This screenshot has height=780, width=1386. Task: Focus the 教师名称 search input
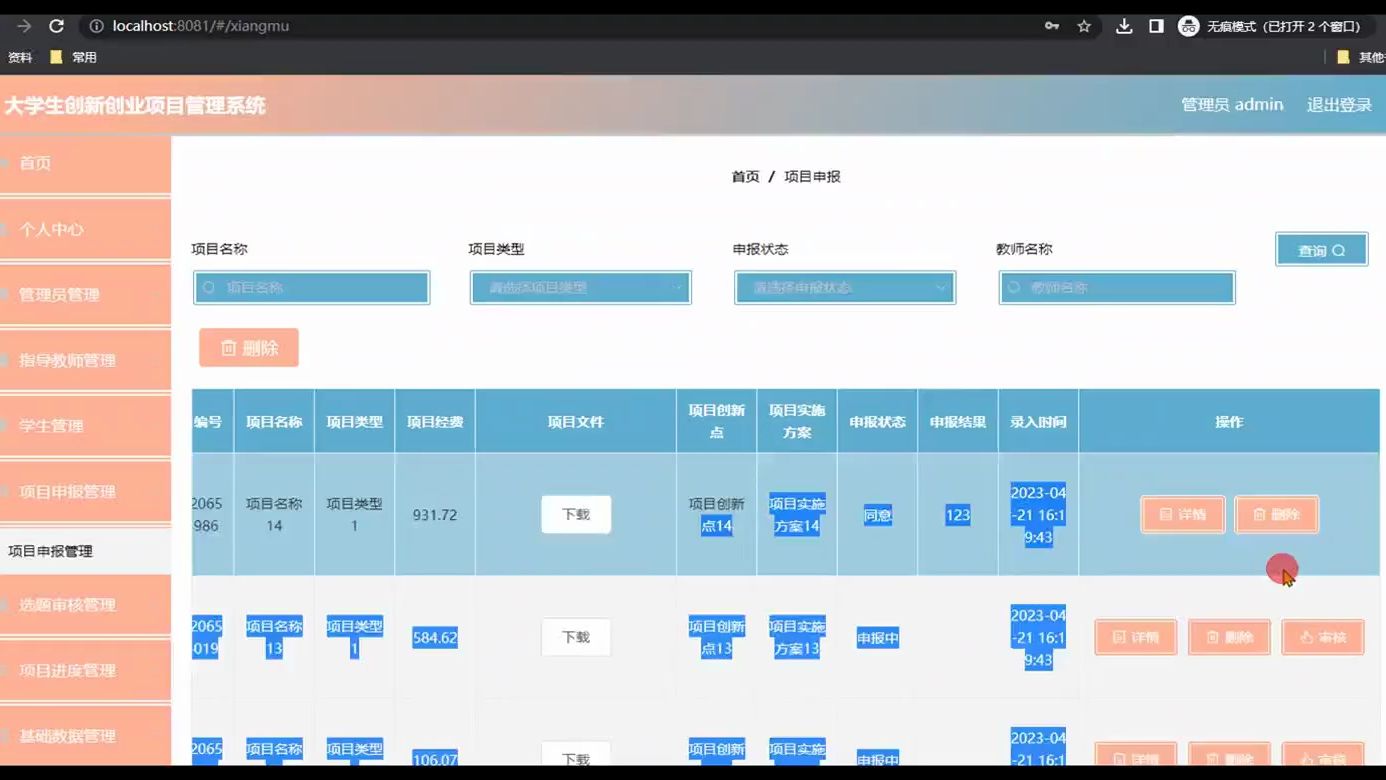point(1117,288)
